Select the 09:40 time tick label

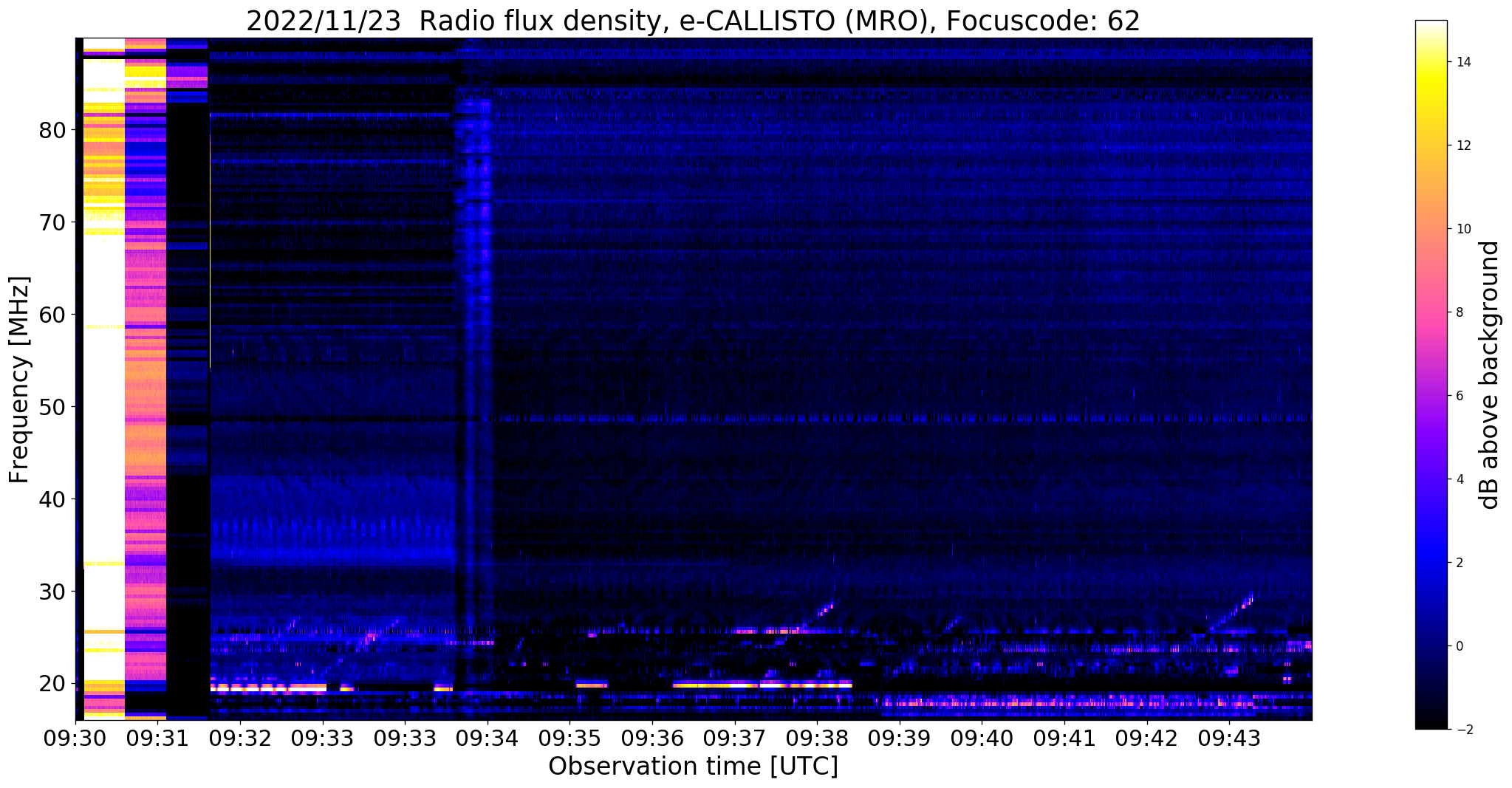tap(982, 739)
